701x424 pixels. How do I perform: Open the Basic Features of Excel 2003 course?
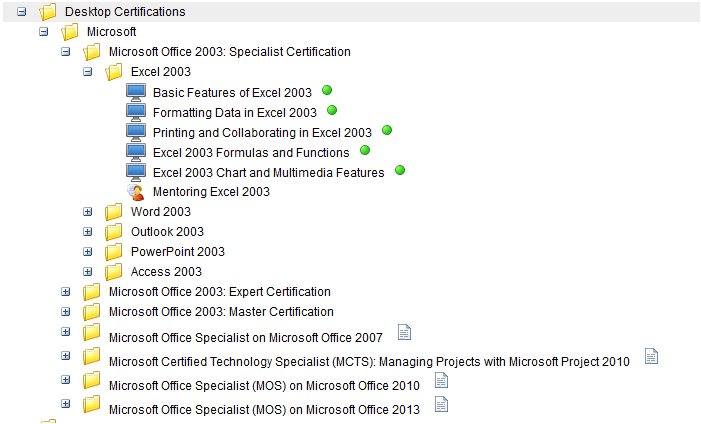[232, 93]
